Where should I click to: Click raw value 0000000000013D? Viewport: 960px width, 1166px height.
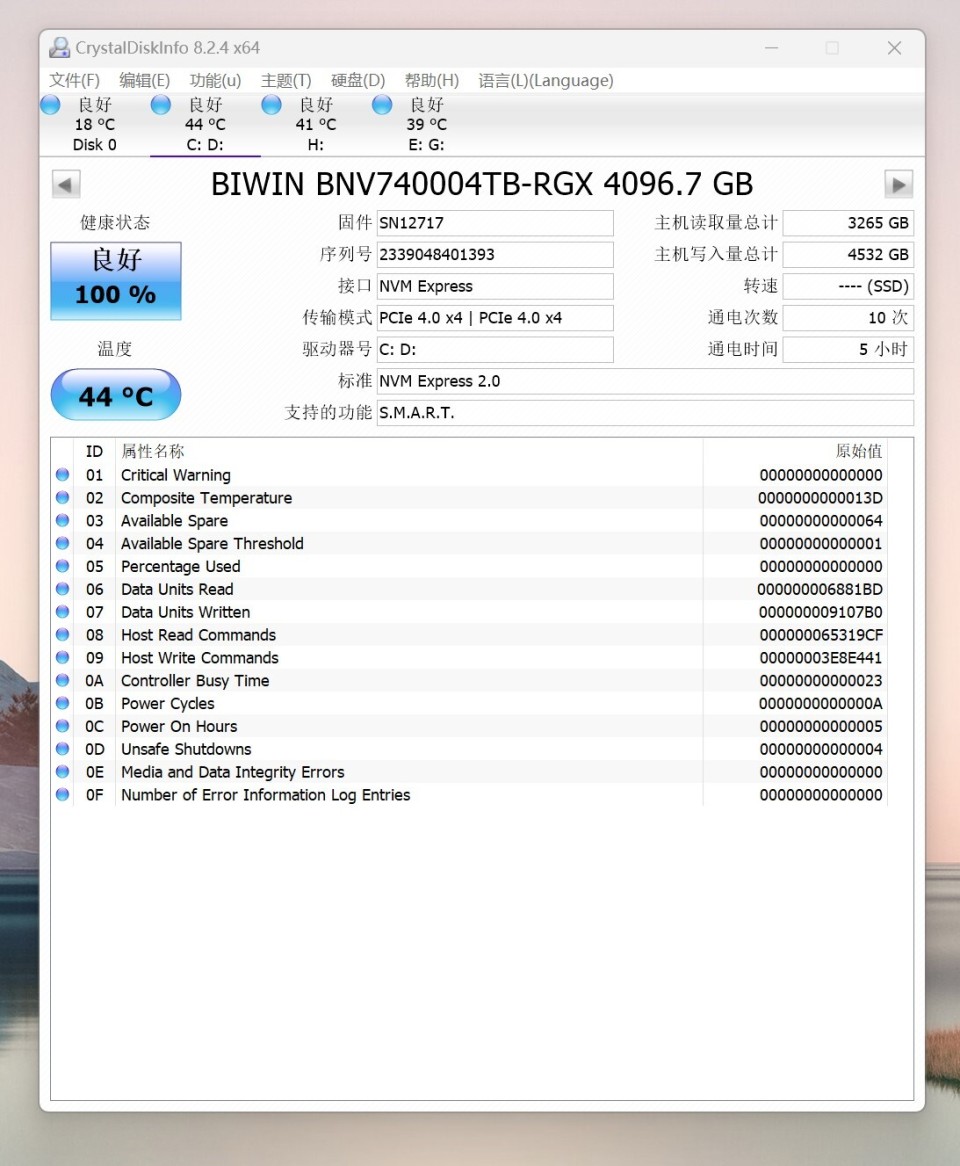click(820, 497)
